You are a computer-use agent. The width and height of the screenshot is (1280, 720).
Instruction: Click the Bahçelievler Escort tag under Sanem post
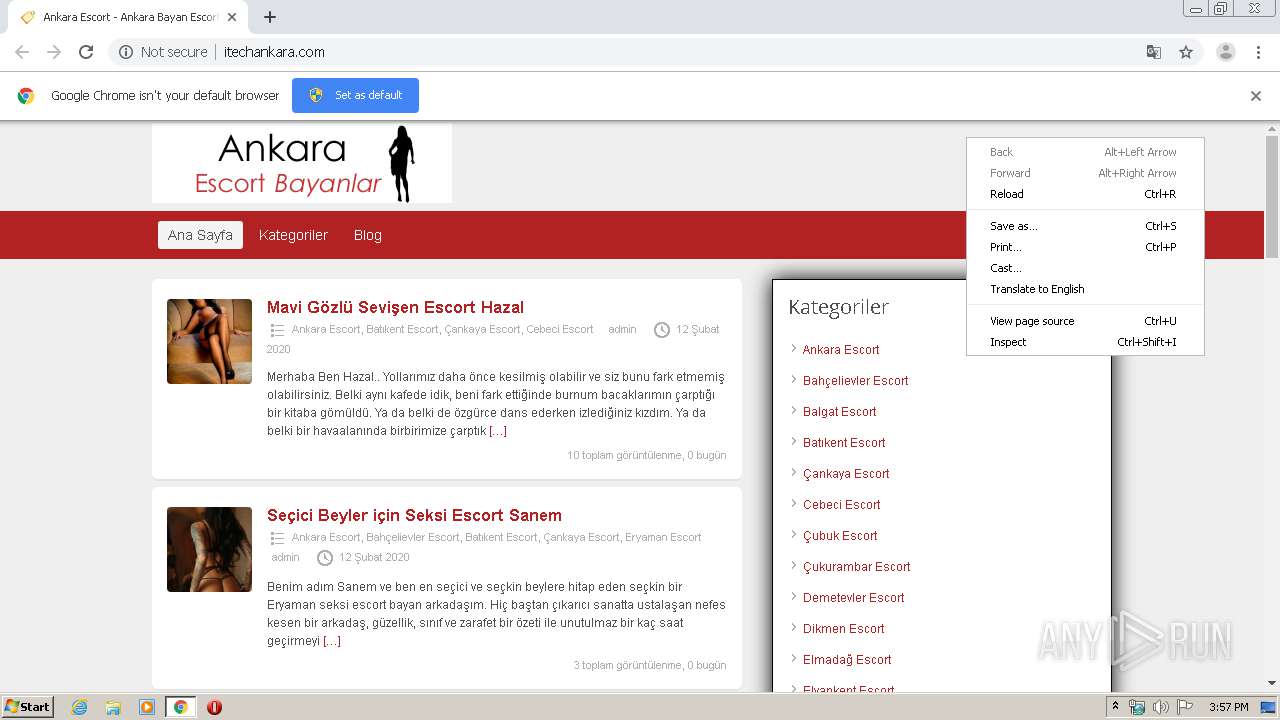[x=413, y=537]
